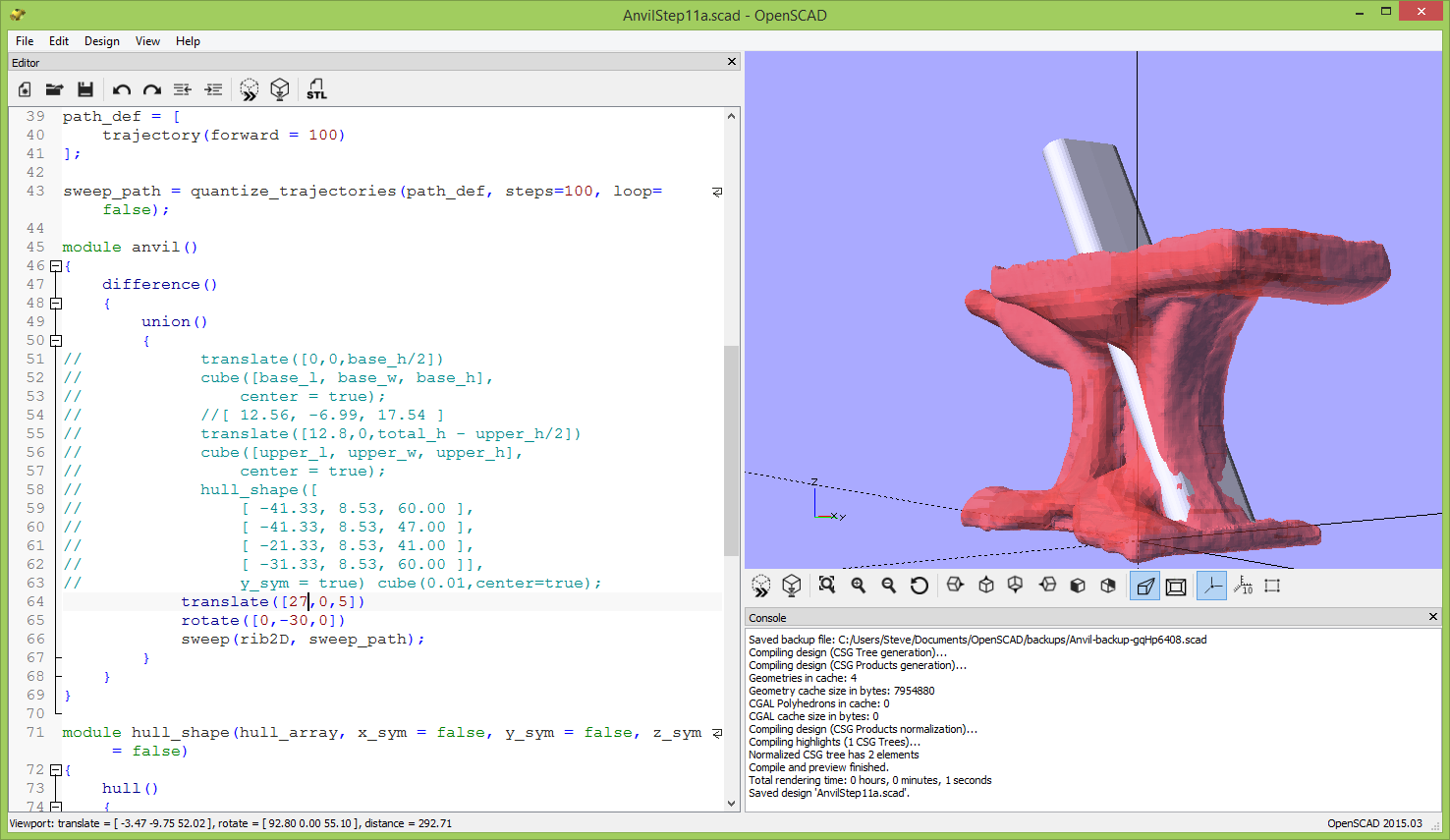Screen dimensions: 1450x840
Task: Switch to the Right view cube icon
Action: 955,586
